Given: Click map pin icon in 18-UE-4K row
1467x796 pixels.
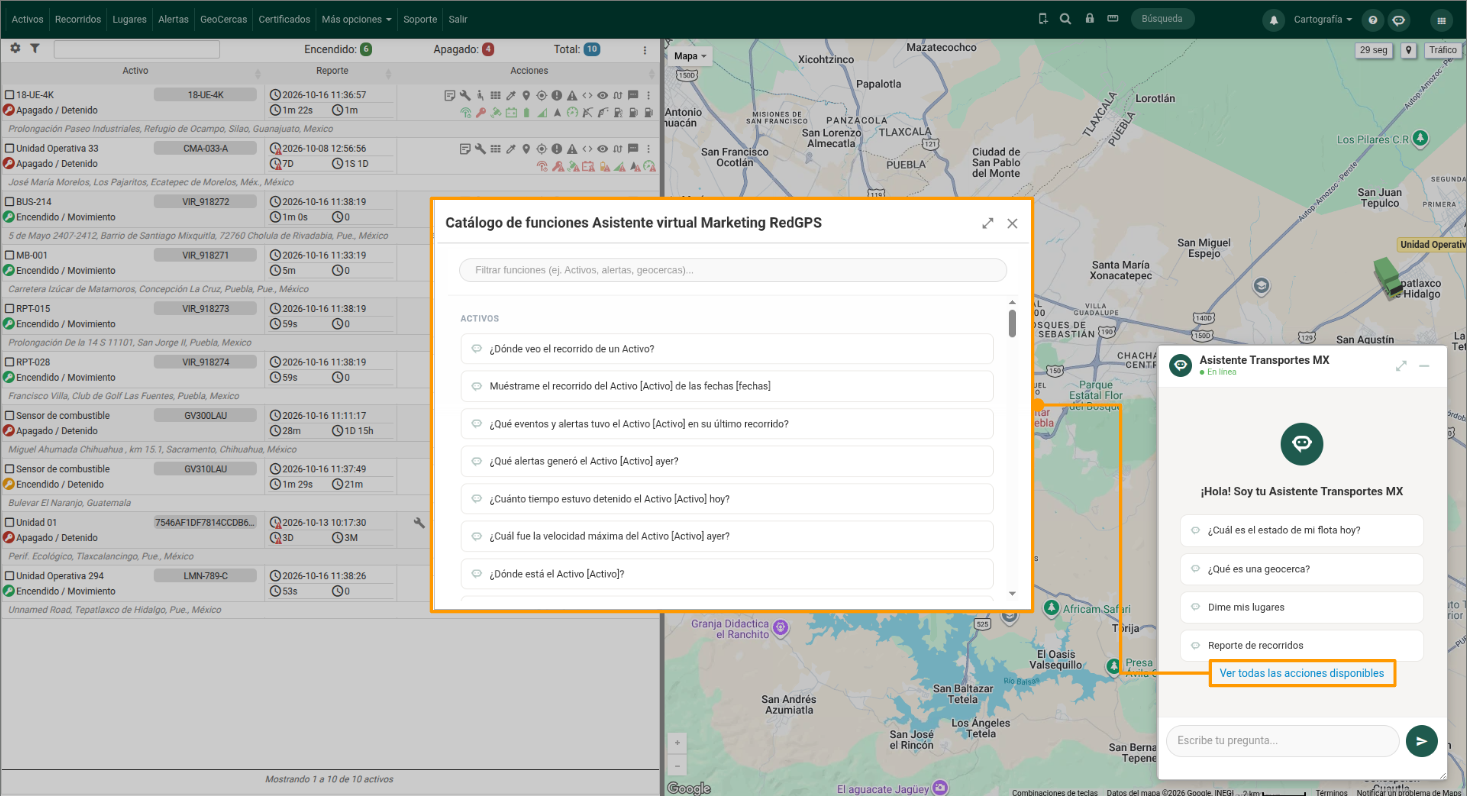Looking at the screenshot, I should click(x=526, y=95).
